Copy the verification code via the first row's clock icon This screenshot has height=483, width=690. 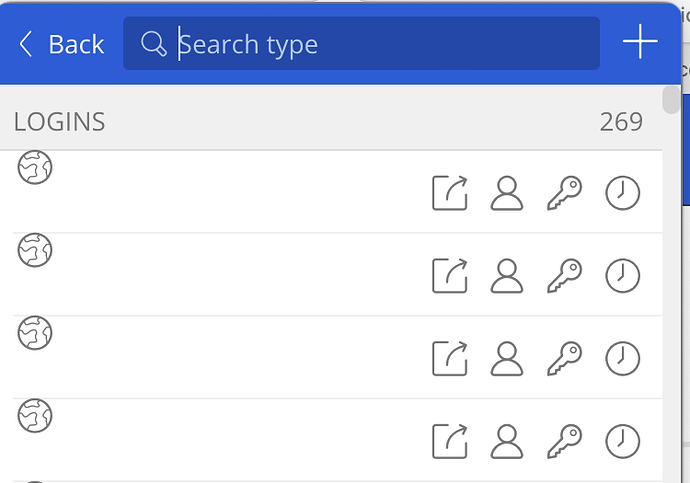(x=622, y=193)
